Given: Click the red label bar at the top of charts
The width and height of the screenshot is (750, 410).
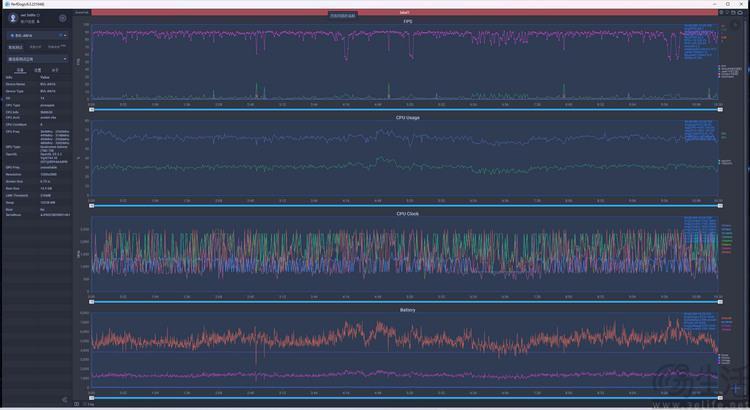Looking at the screenshot, I should coord(403,12).
